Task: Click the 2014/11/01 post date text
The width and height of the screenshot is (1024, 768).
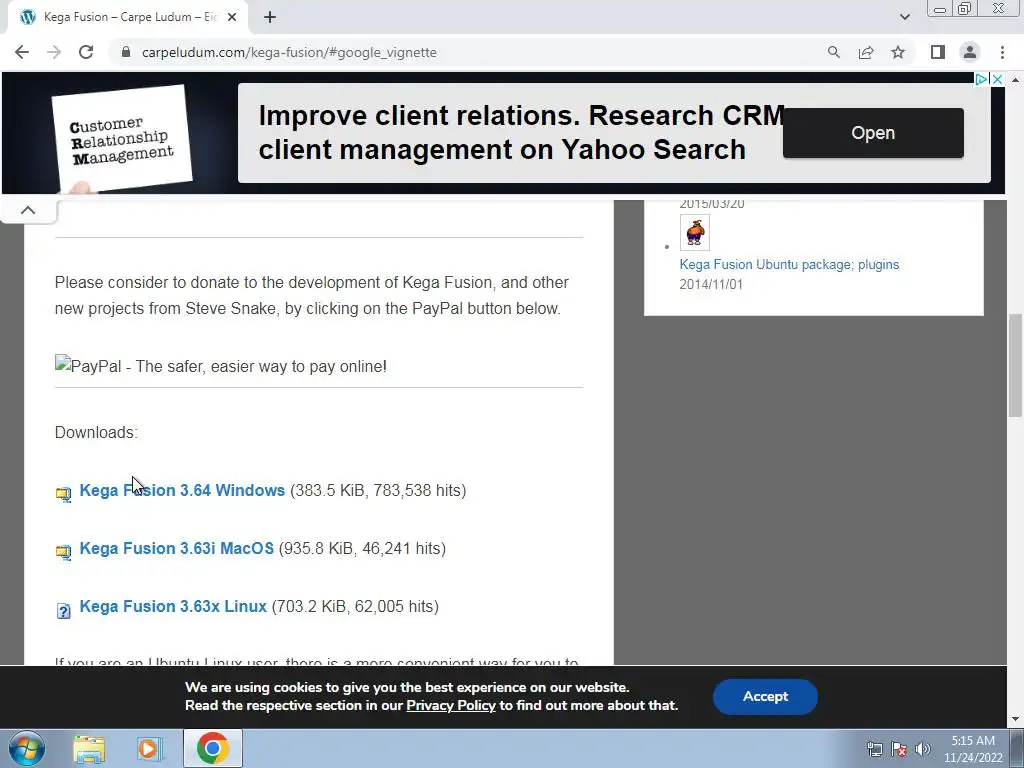Action: click(711, 285)
